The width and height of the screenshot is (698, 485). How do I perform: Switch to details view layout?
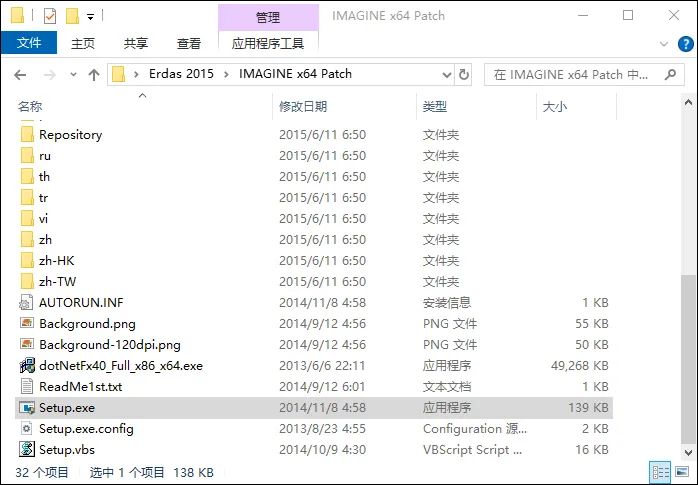point(660,472)
